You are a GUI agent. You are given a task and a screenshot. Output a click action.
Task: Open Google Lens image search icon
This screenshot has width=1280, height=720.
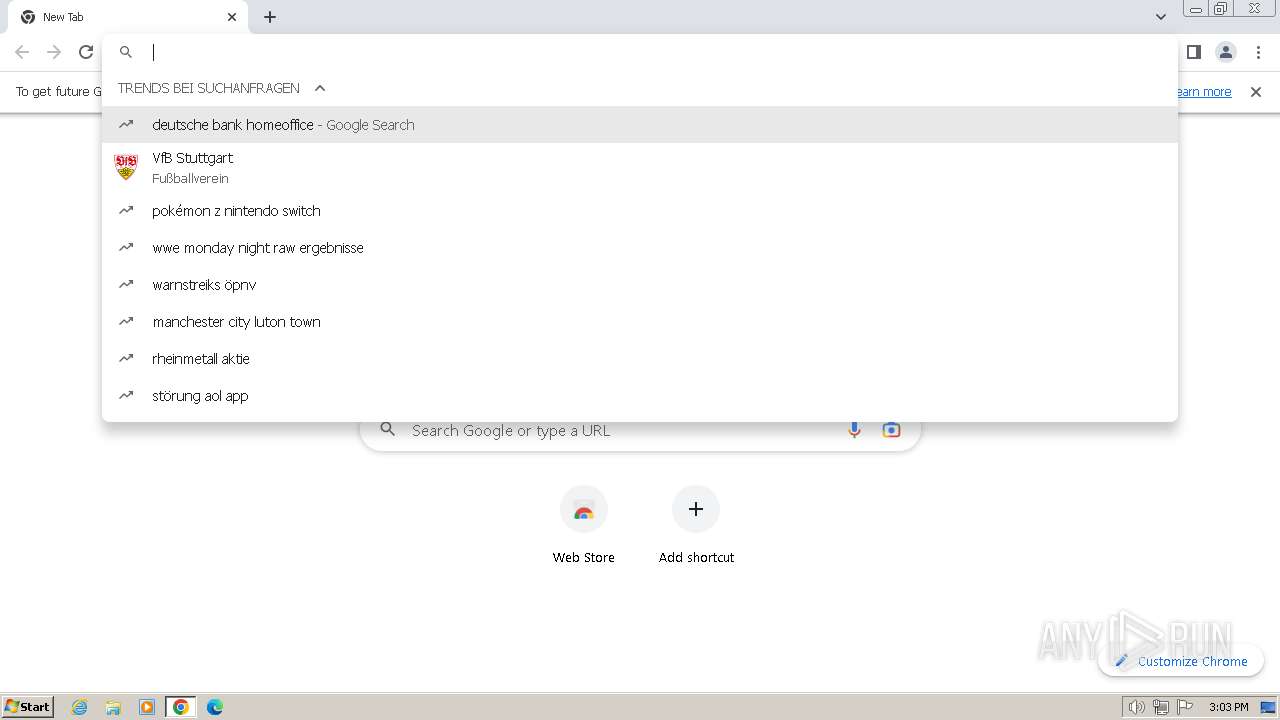[x=891, y=430]
